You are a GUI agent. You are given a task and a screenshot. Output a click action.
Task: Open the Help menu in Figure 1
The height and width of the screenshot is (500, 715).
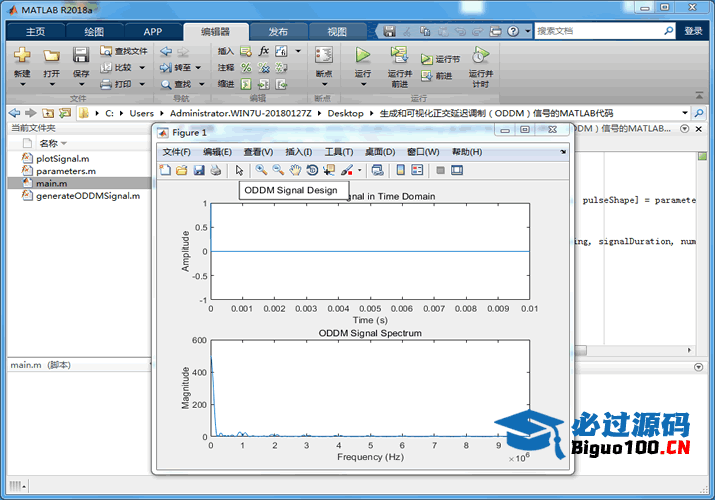pos(467,152)
